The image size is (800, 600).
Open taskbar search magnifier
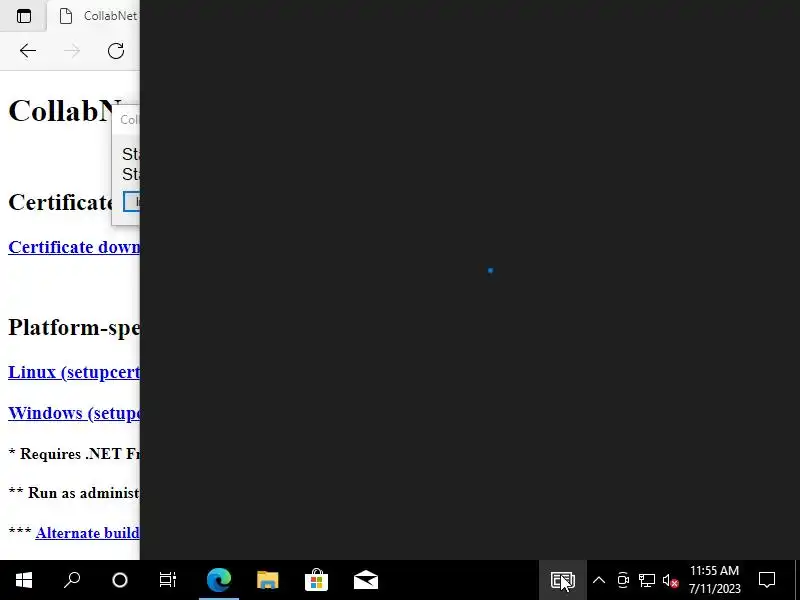point(72,580)
